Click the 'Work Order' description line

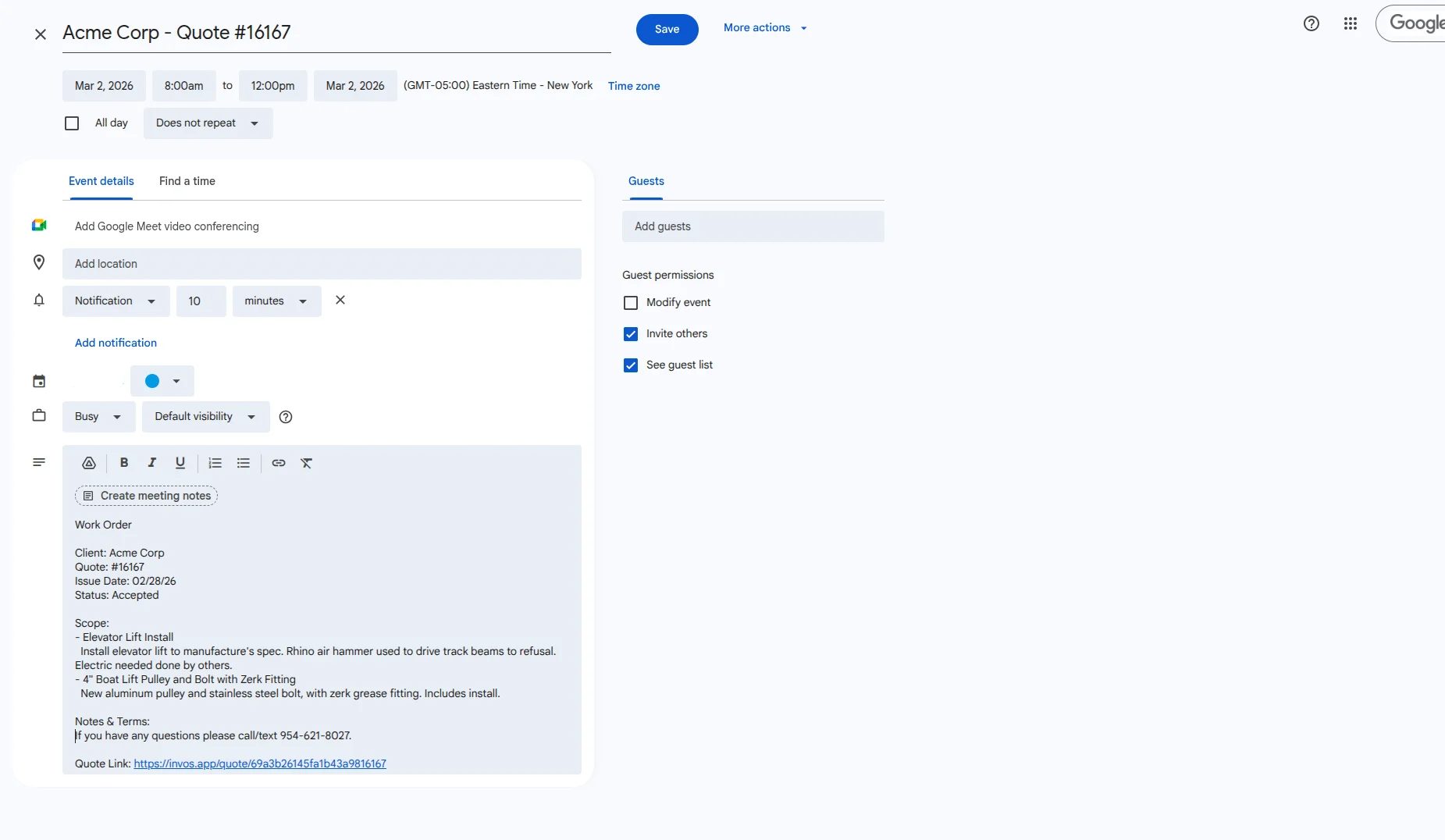coord(103,525)
